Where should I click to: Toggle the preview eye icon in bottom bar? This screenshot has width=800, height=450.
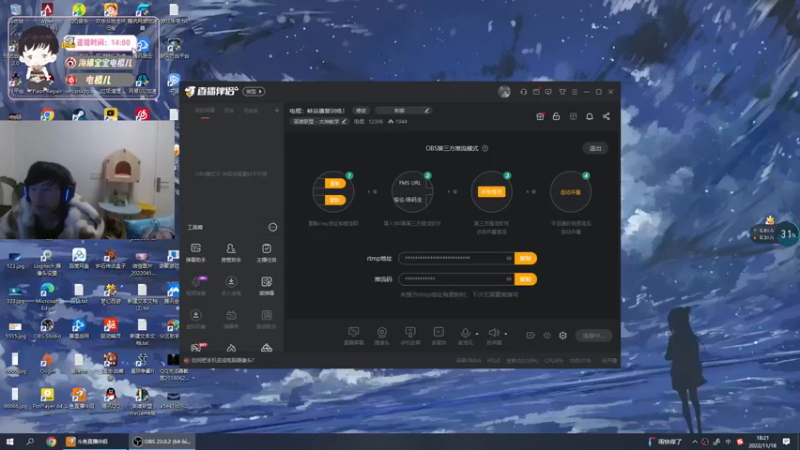click(547, 336)
